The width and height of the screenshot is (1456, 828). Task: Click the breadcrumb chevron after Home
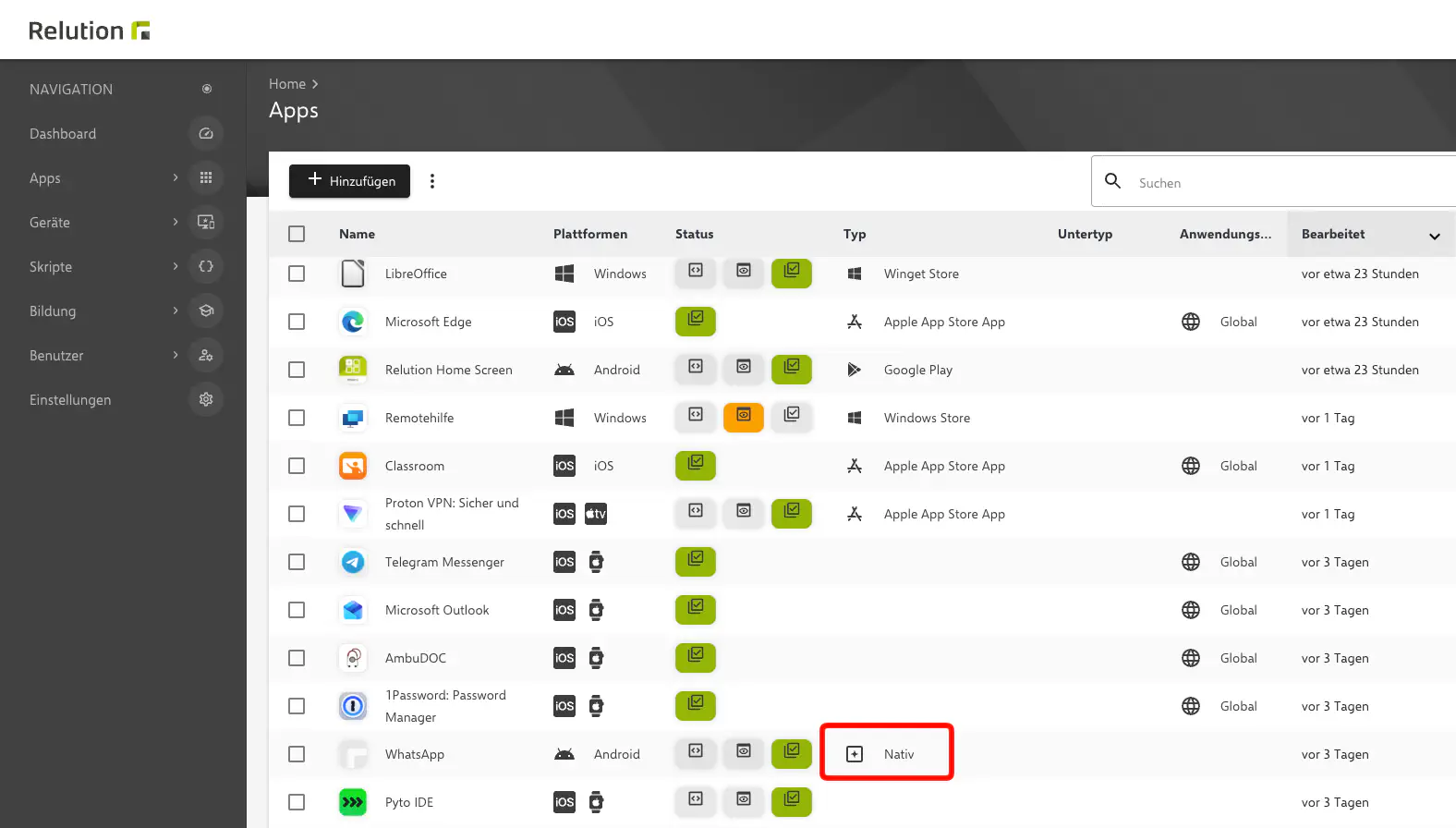(315, 84)
